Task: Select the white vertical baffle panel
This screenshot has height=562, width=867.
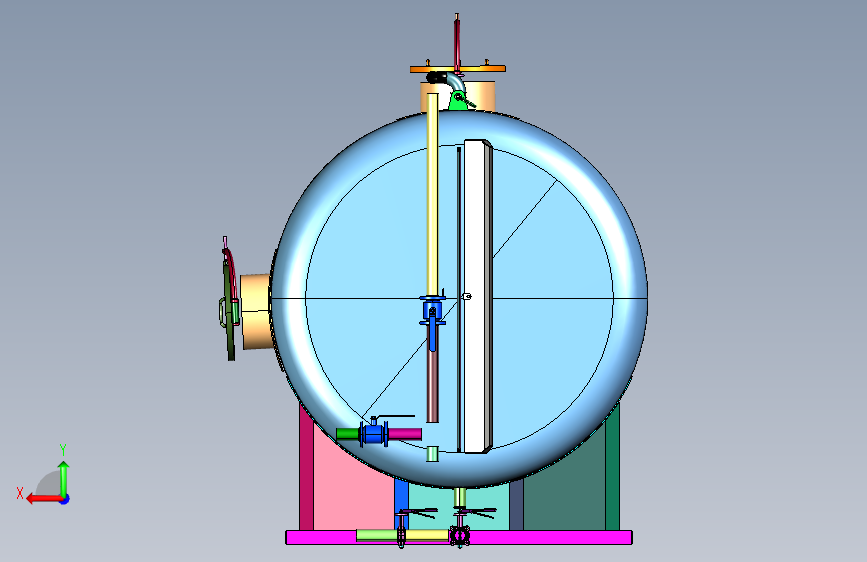Action: click(x=477, y=296)
